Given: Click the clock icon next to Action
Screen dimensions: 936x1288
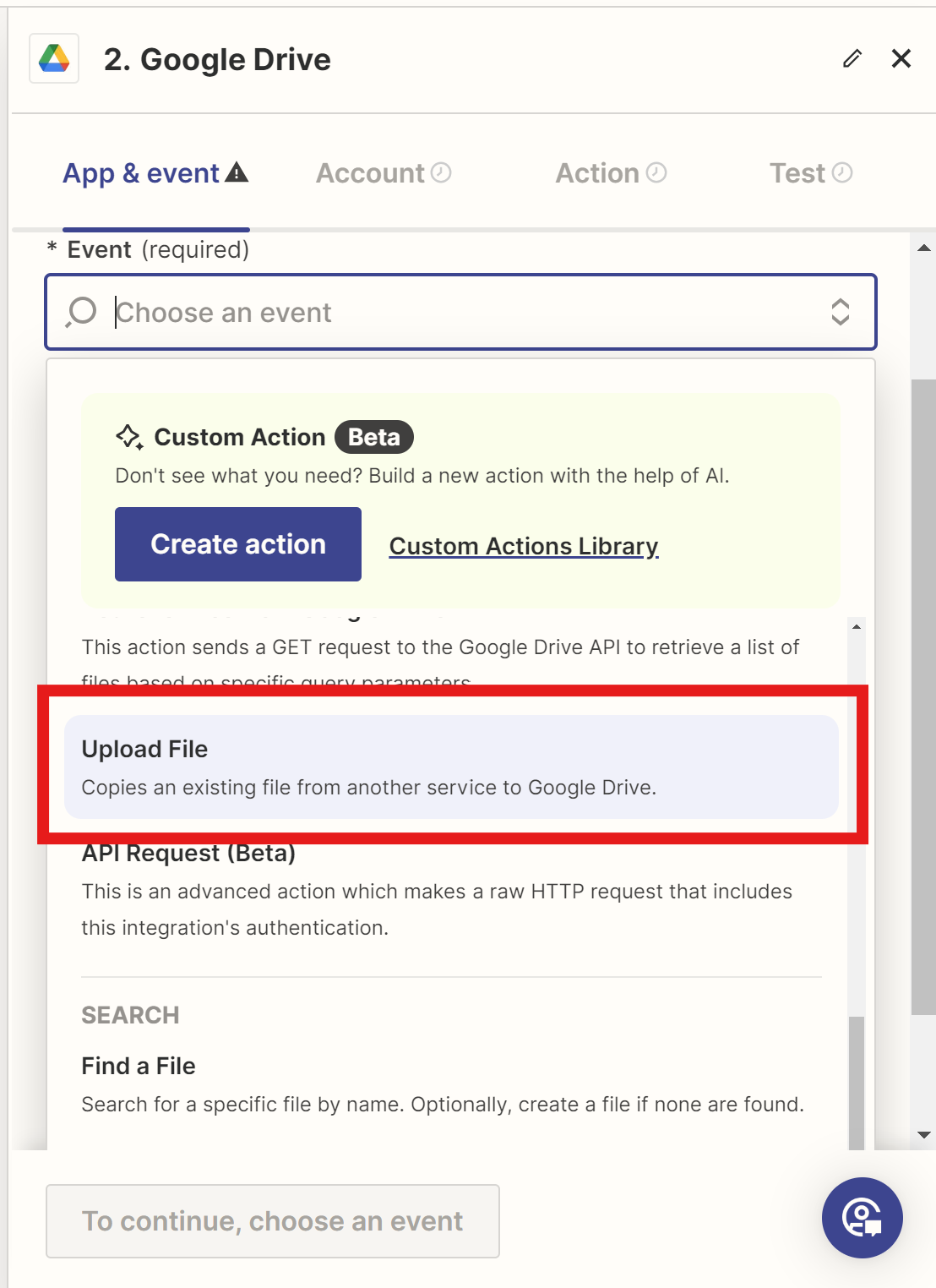Looking at the screenshot, I should tap(656, 172).
